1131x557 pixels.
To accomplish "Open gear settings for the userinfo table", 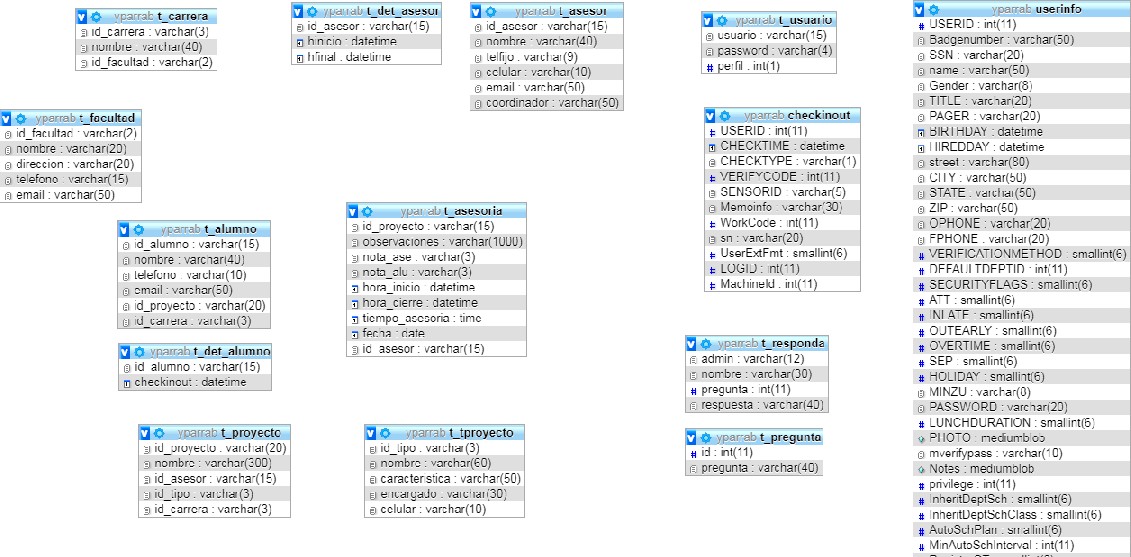I will click(934, 9).
